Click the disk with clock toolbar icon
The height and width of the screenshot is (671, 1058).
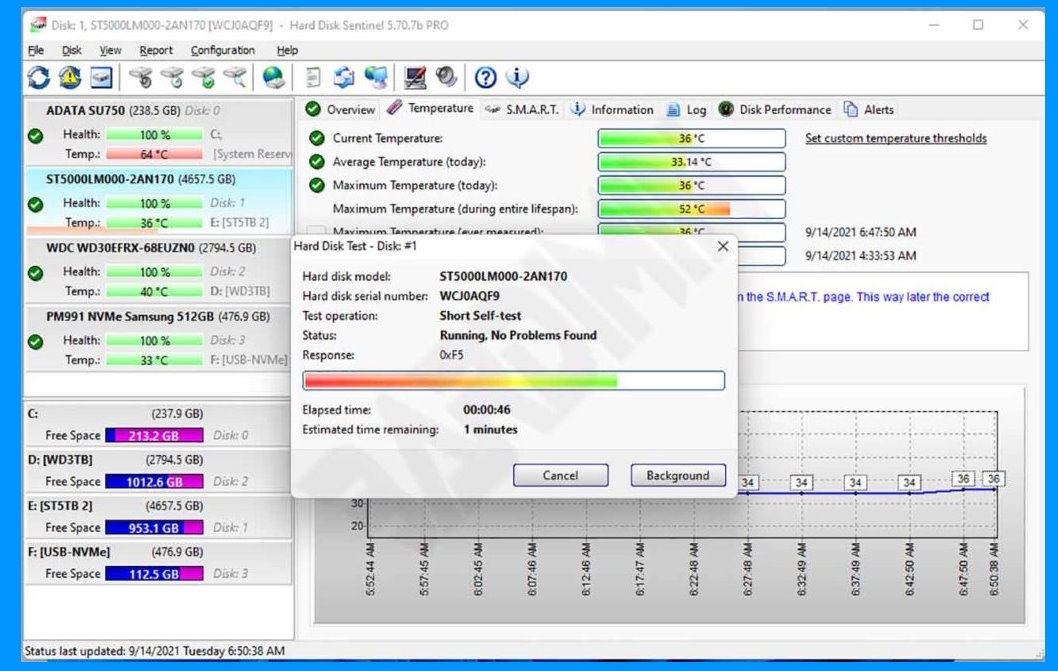click(x=172, y=78)
